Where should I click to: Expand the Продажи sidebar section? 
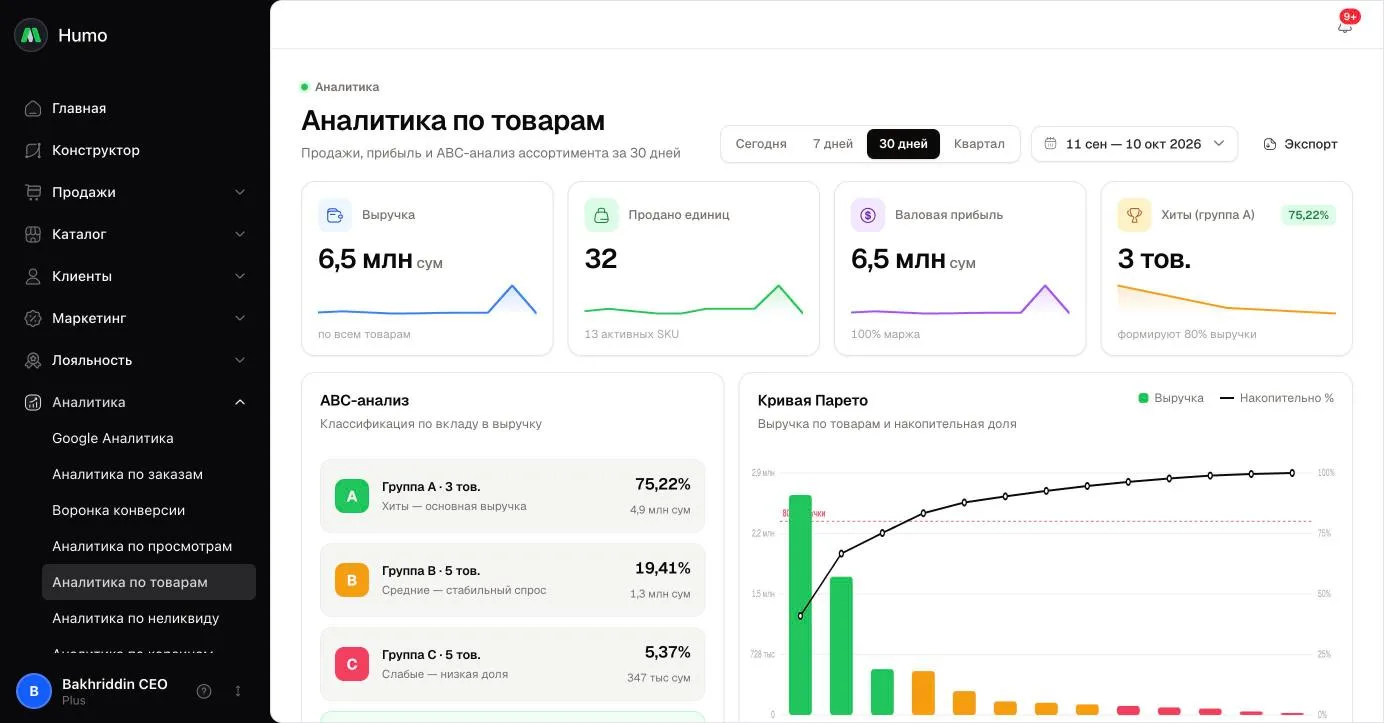tap(240, 192)
